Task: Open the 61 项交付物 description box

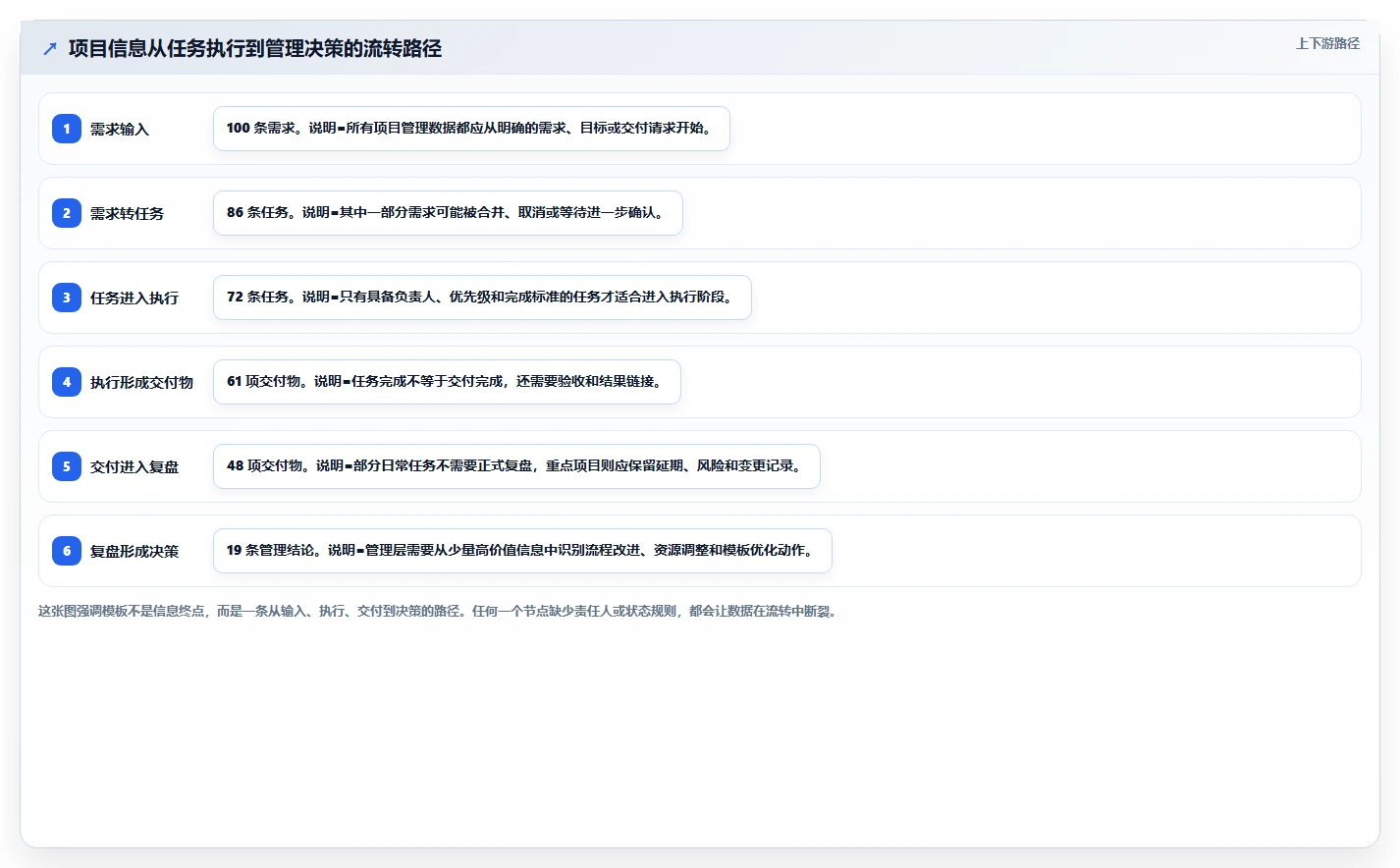Action: pyautogui.click(x=447, y=382)
